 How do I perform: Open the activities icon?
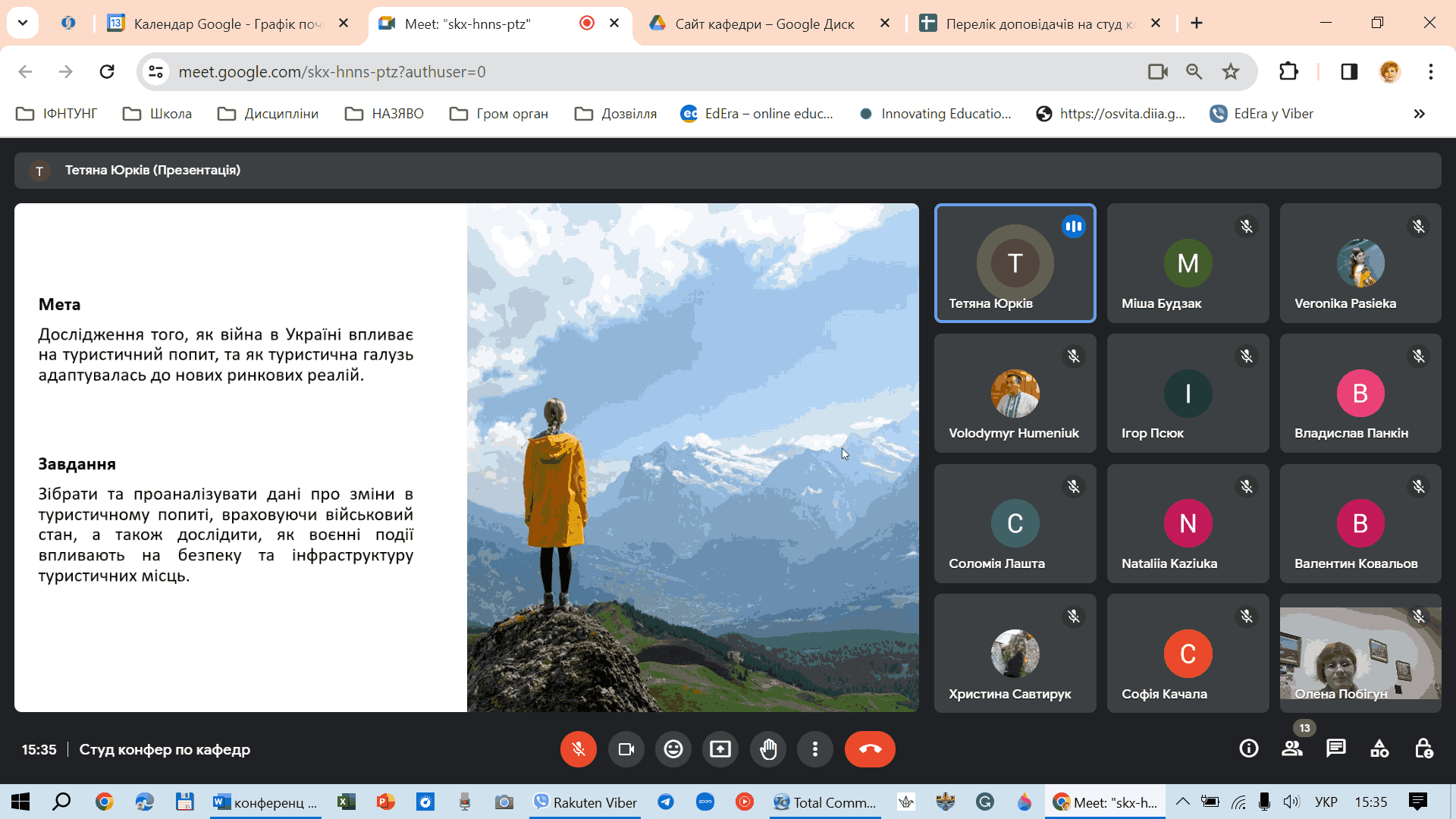tap(1379, 749)
